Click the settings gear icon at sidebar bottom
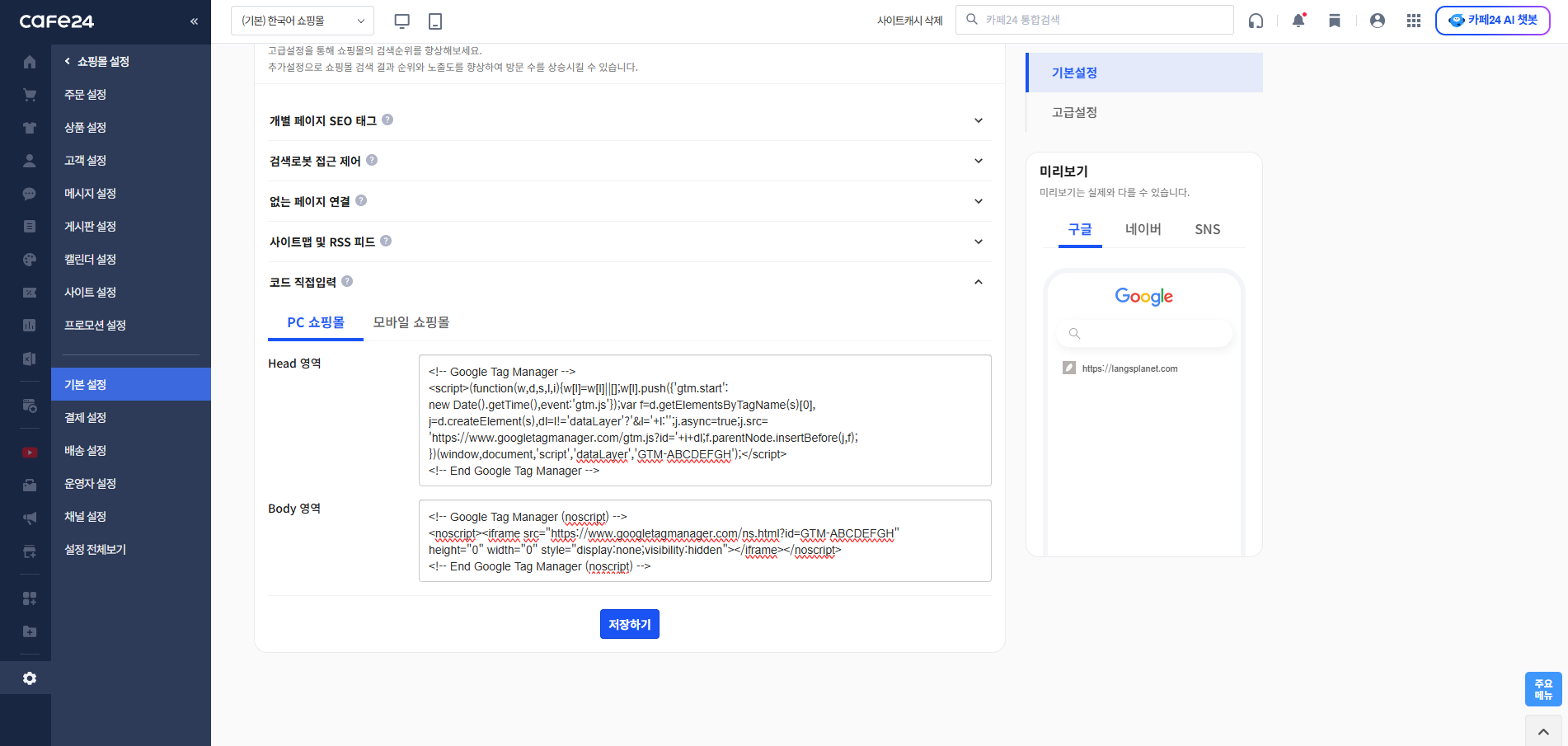Viewport: 1568px width, 746px height. (30, 678)
